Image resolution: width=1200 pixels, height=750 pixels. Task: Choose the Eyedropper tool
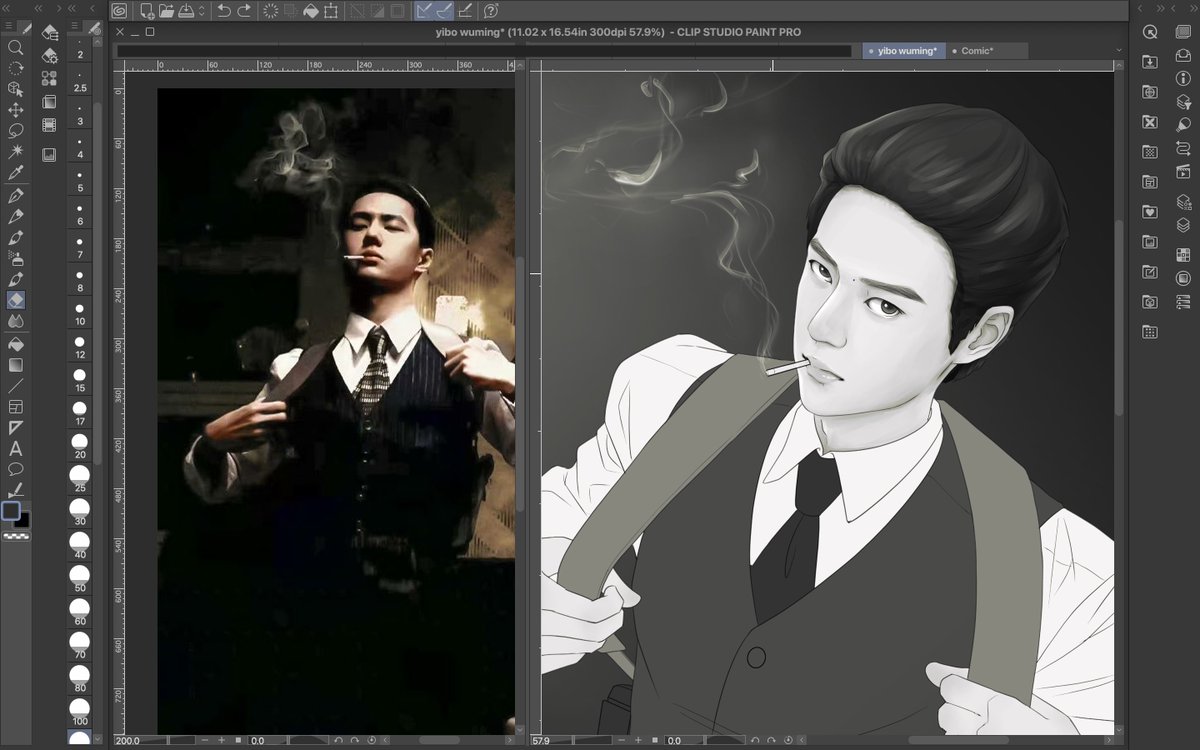(15, 173)
